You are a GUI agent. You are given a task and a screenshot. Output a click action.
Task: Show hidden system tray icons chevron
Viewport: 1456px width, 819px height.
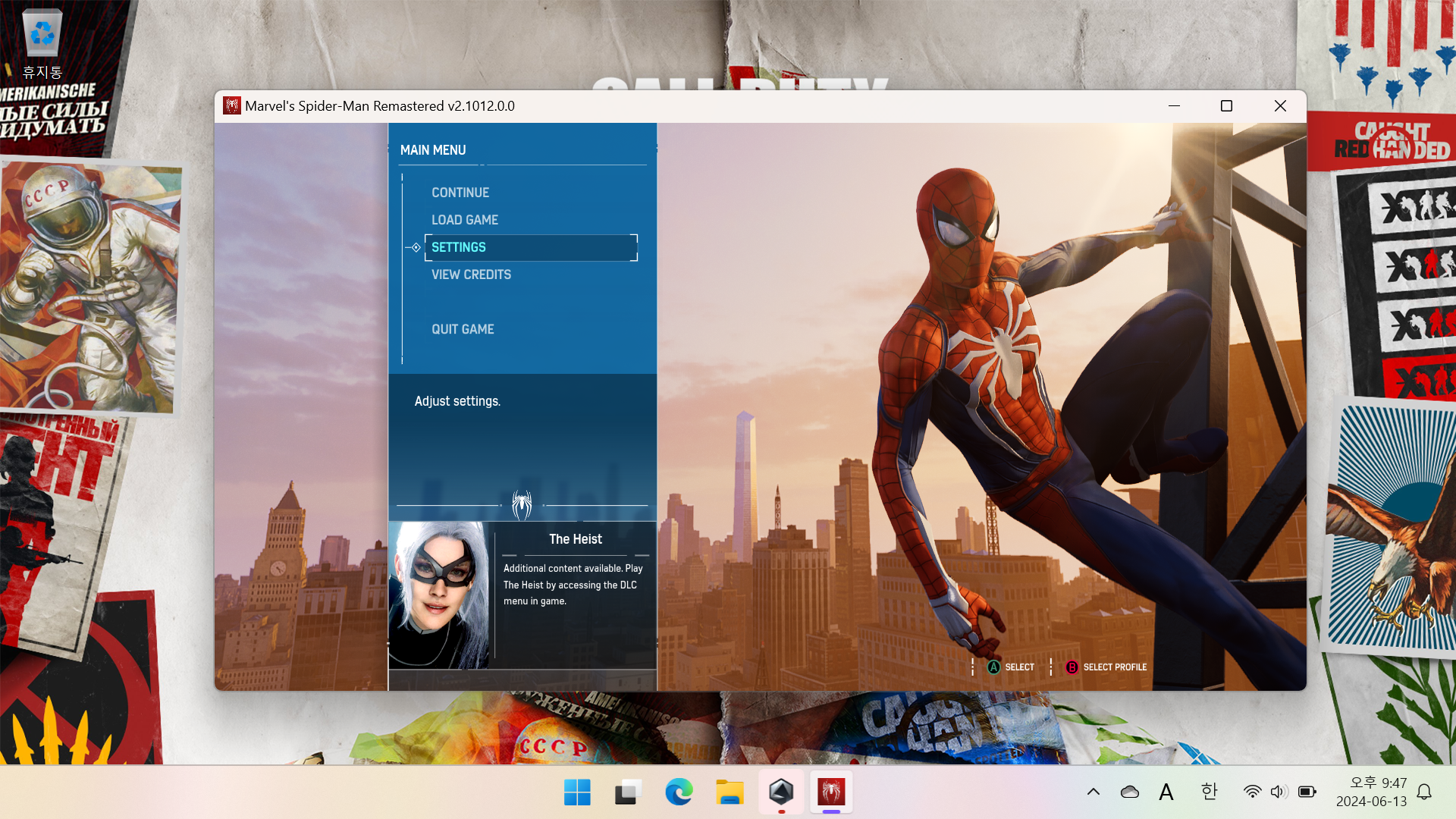(1094, 792)
